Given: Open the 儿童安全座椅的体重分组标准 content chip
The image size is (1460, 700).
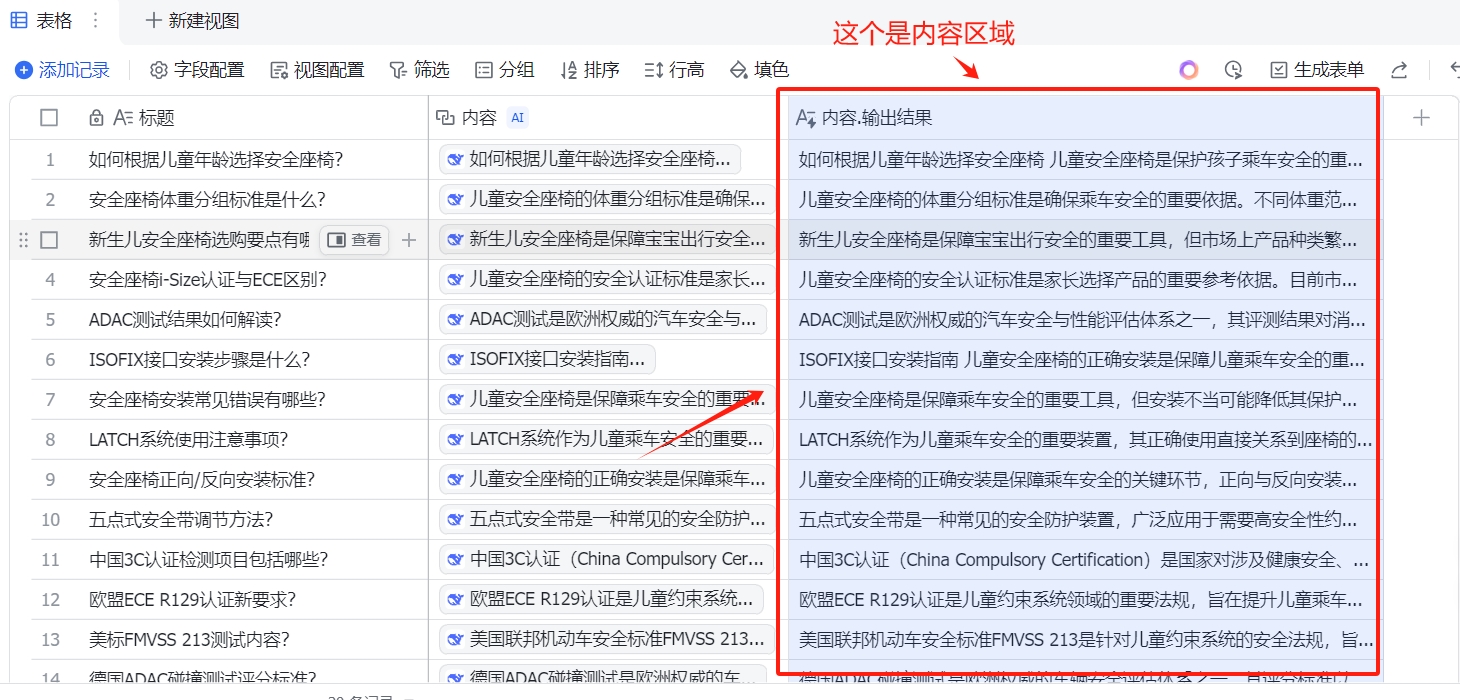Looking at the screenshot, I should [607, 199].
